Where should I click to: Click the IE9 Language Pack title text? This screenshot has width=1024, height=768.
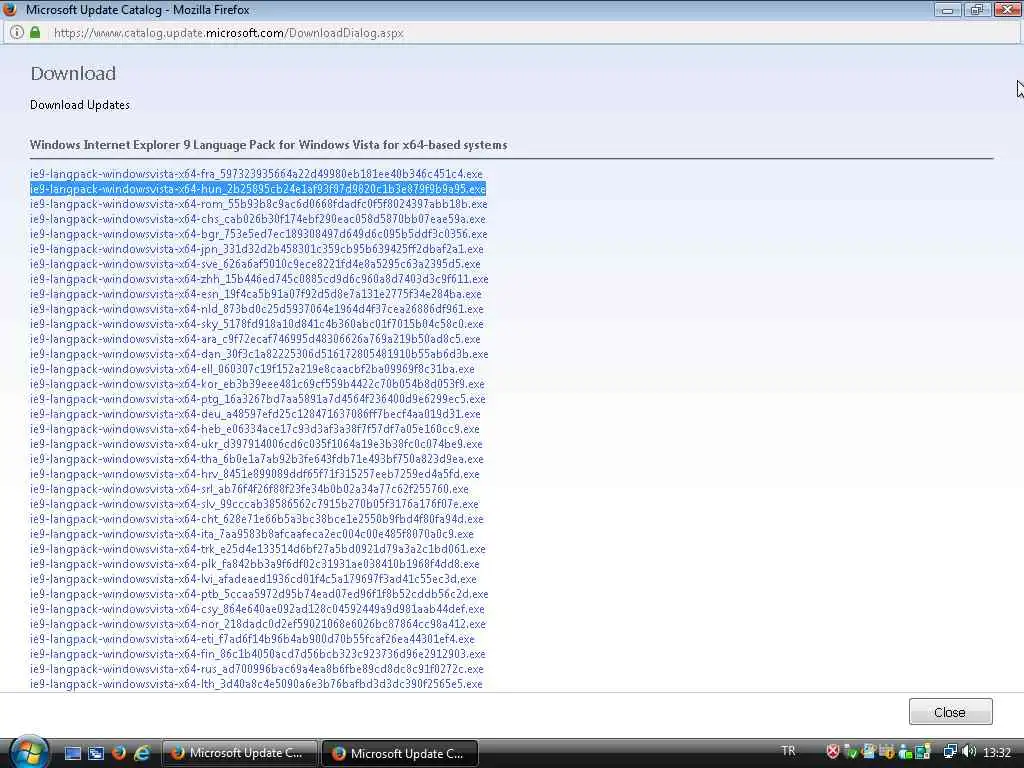coord(268,145)
